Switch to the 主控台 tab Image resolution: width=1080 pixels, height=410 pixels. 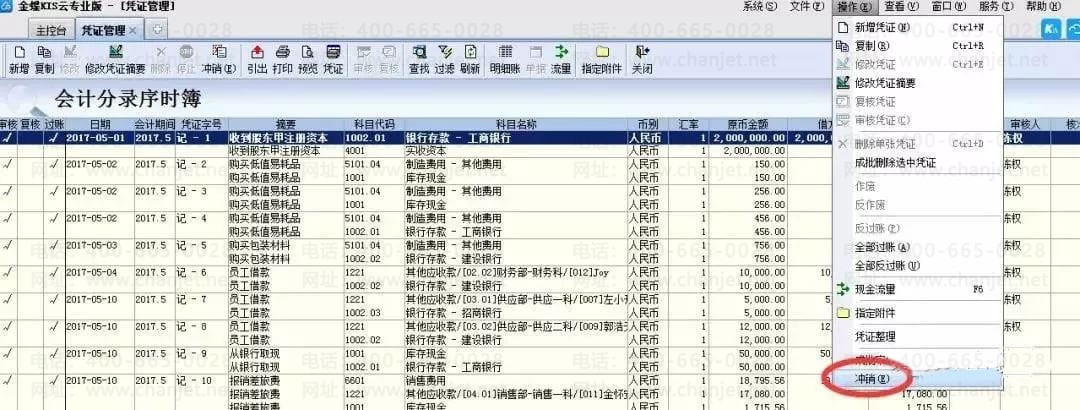(53, 30)
